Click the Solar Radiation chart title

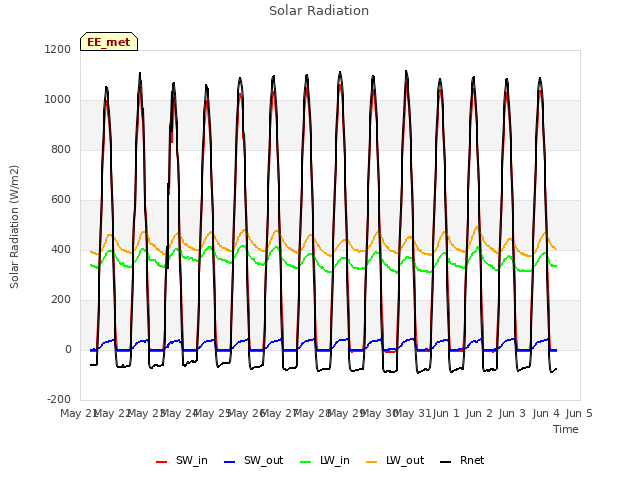[319, 11]
